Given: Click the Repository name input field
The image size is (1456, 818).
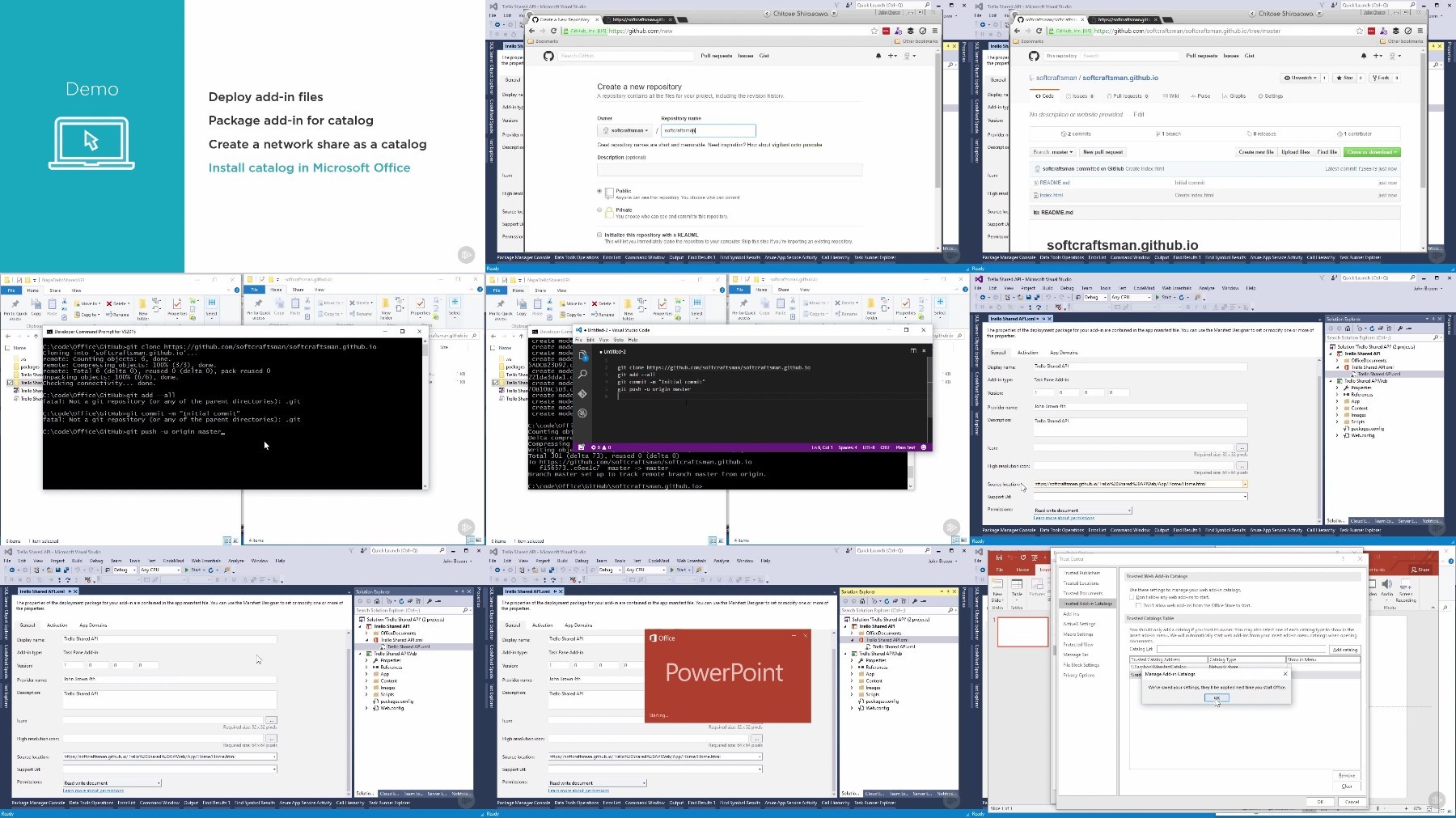Looking at the screenshot, I should 708,130.
